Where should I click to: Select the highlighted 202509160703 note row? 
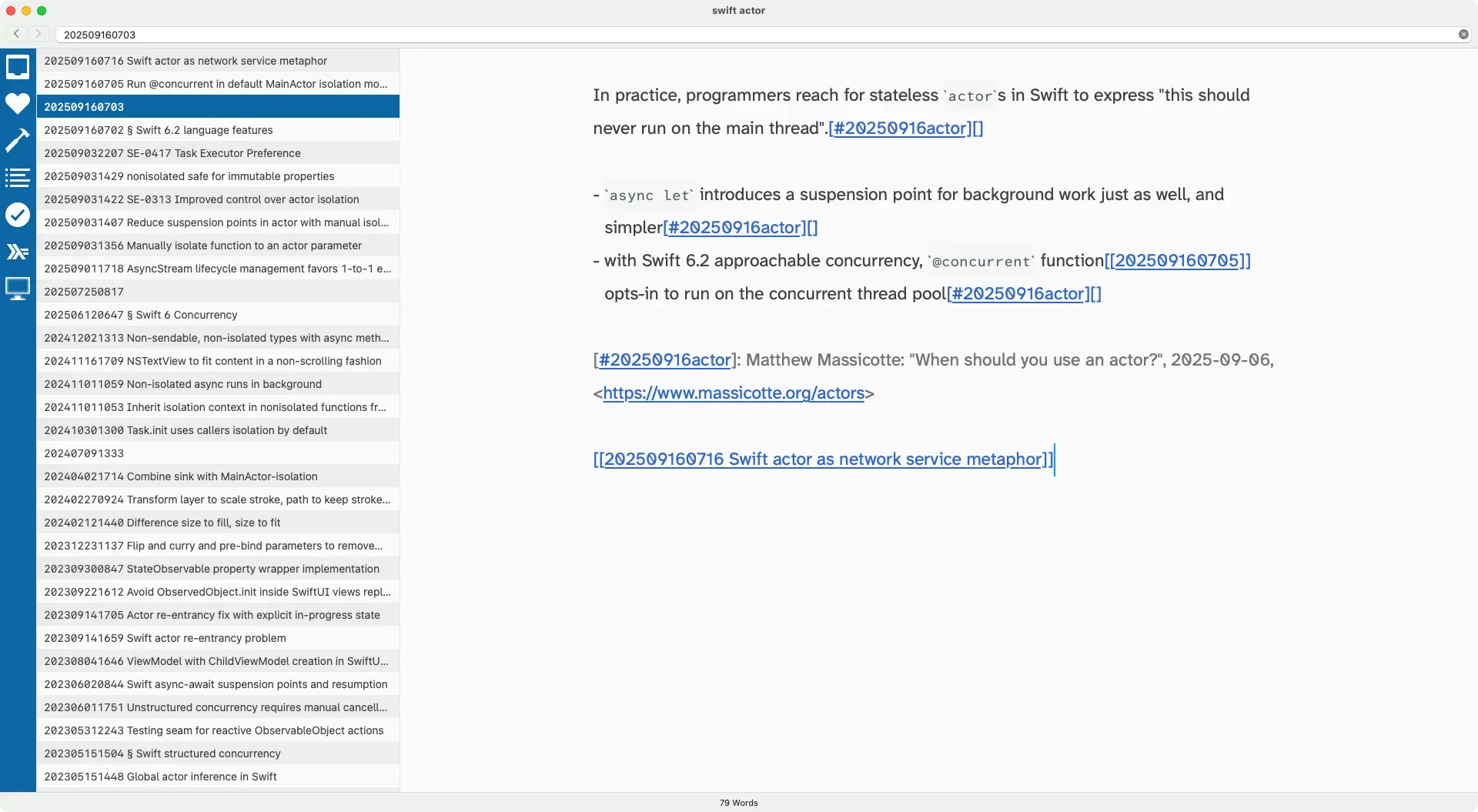[x=218, y=107]
